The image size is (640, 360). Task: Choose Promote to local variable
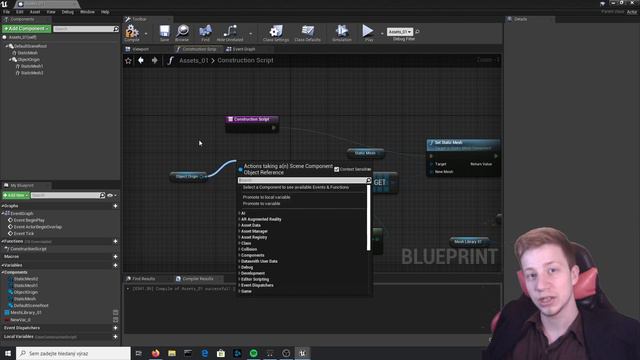tap(267, 197)
